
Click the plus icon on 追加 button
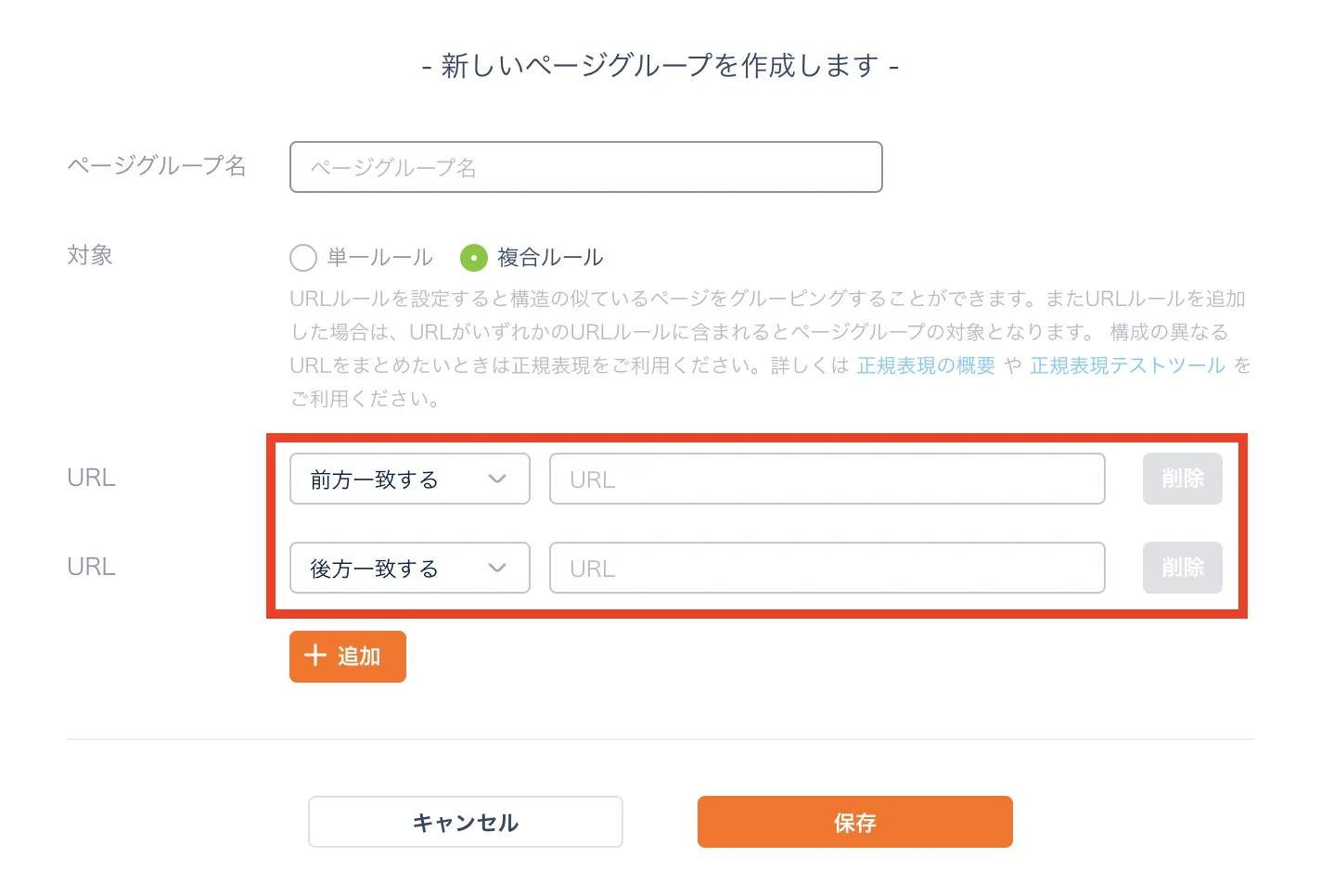coord(315,656)
